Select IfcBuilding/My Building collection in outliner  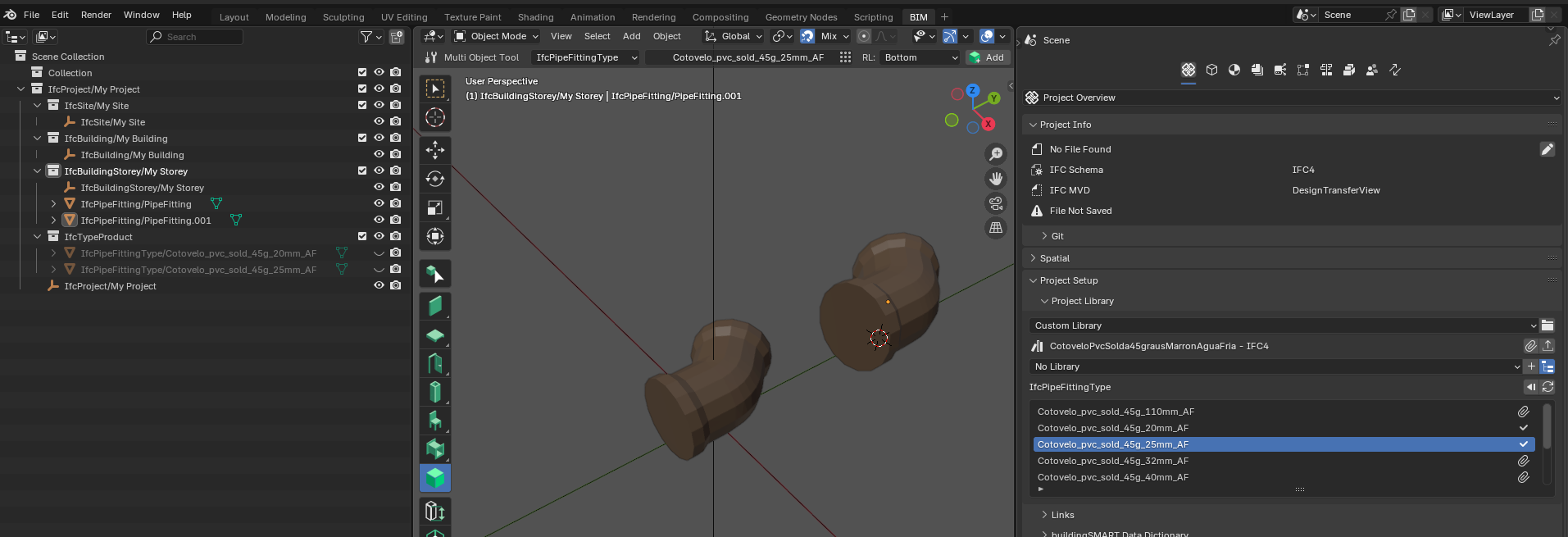tap(116, 139)
